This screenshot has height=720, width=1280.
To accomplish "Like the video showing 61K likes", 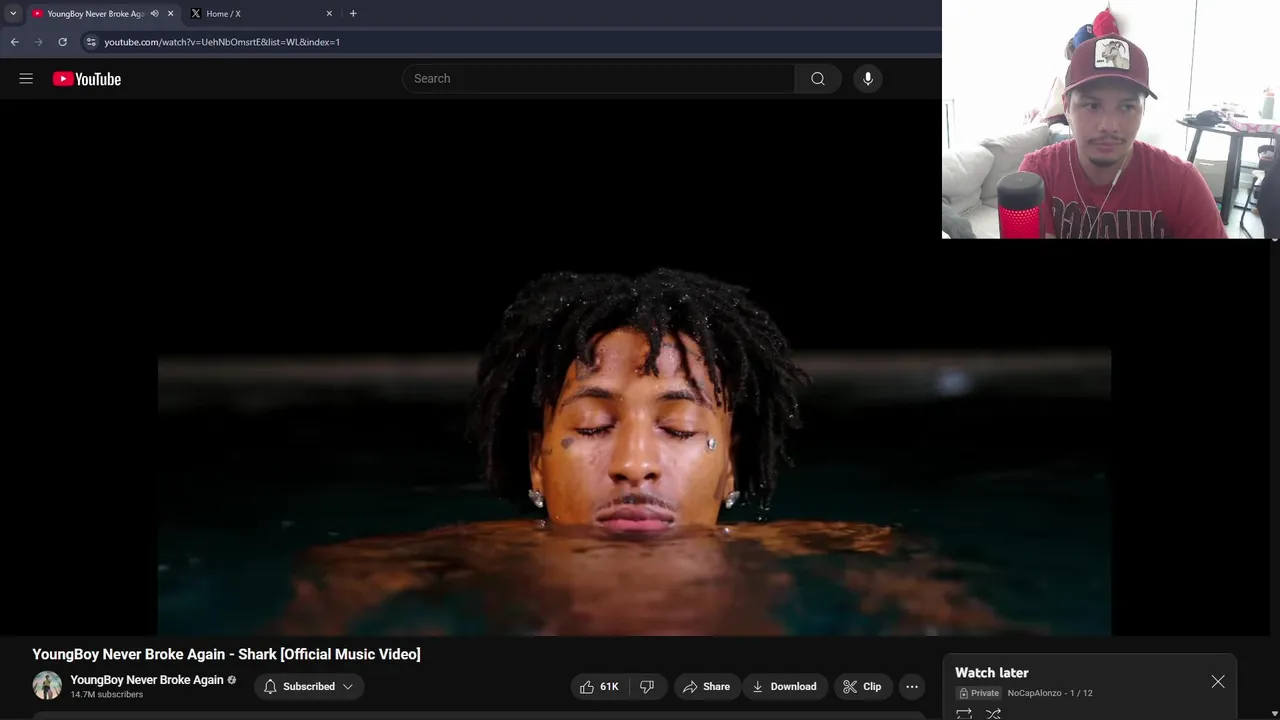I will click(599, 686).
